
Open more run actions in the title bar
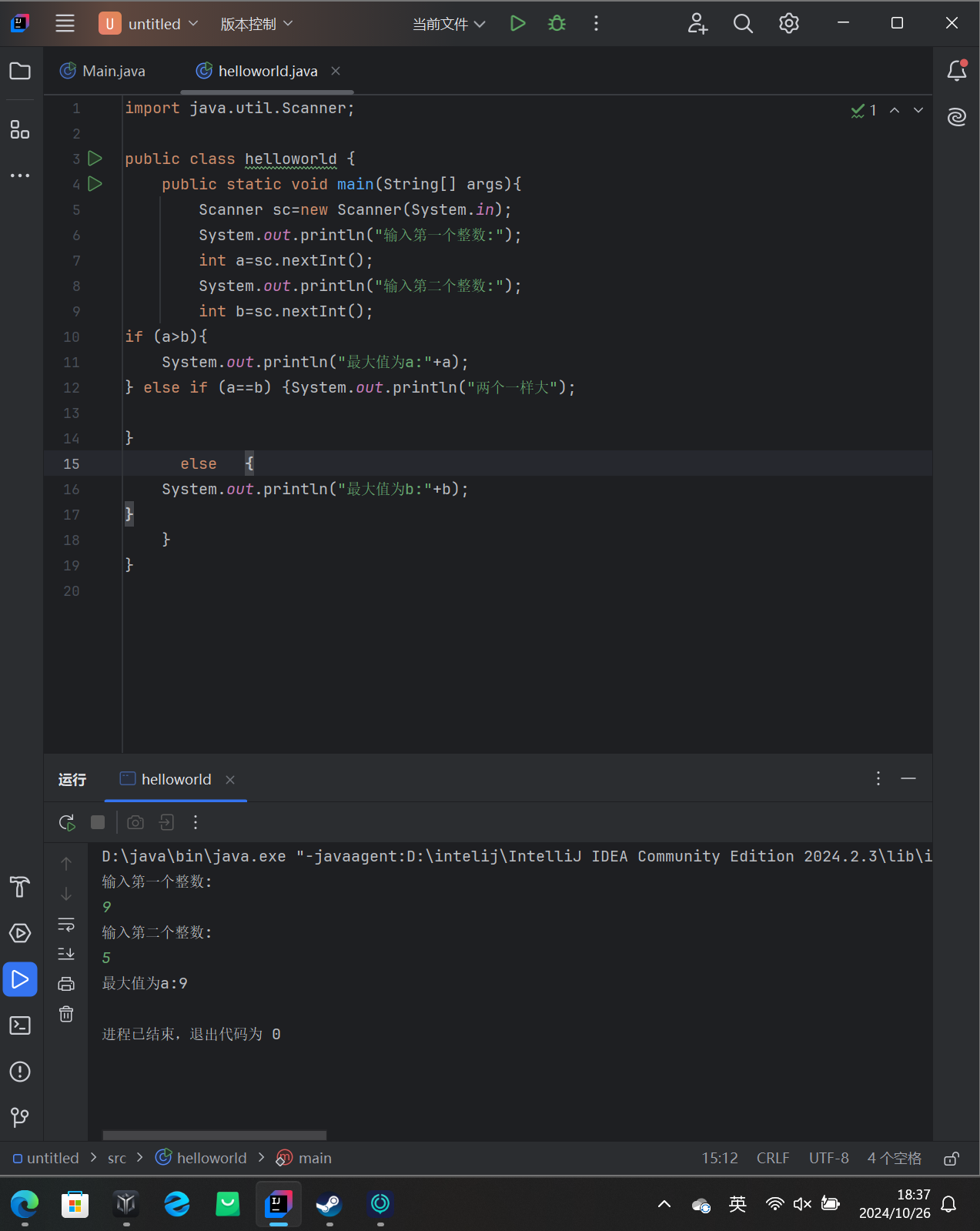596,23
